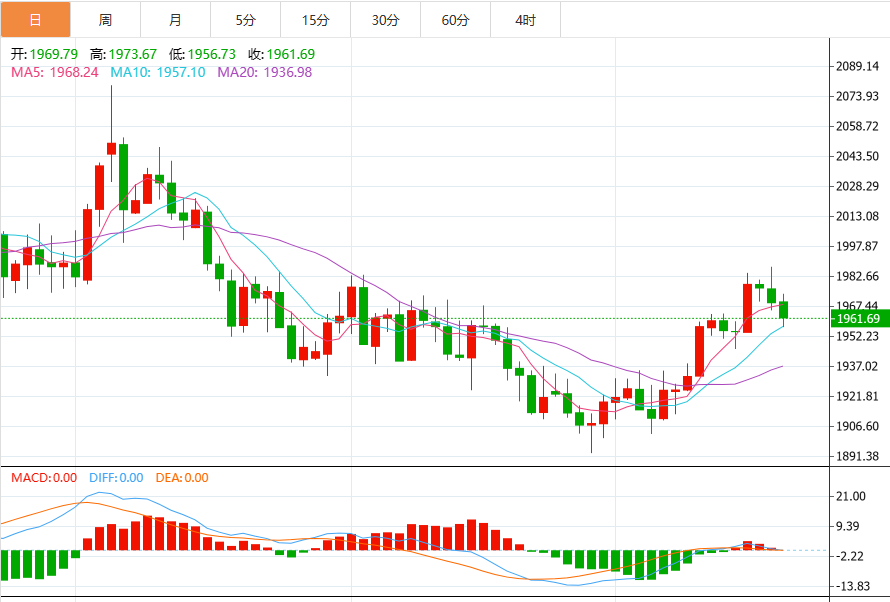Open the 30分 timeframe tab
Viewport: 890px width, 602px height.
click(x=385, y=20)
